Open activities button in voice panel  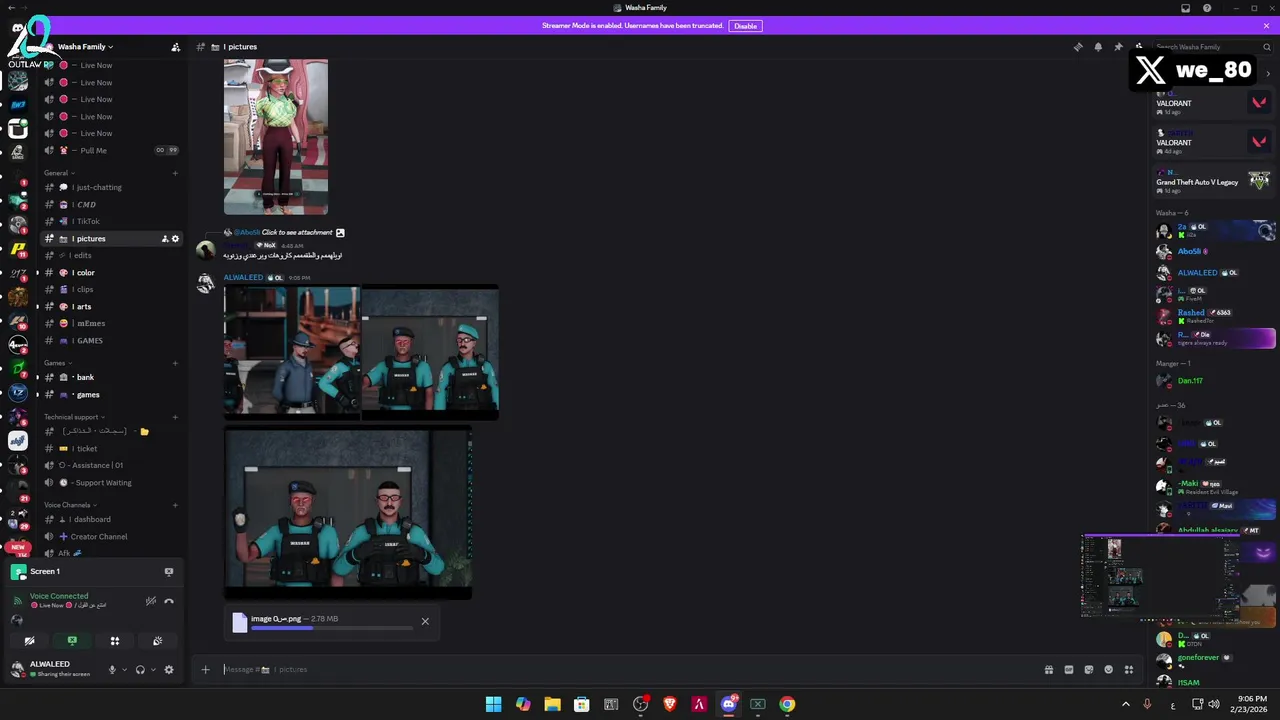point(115,641)
